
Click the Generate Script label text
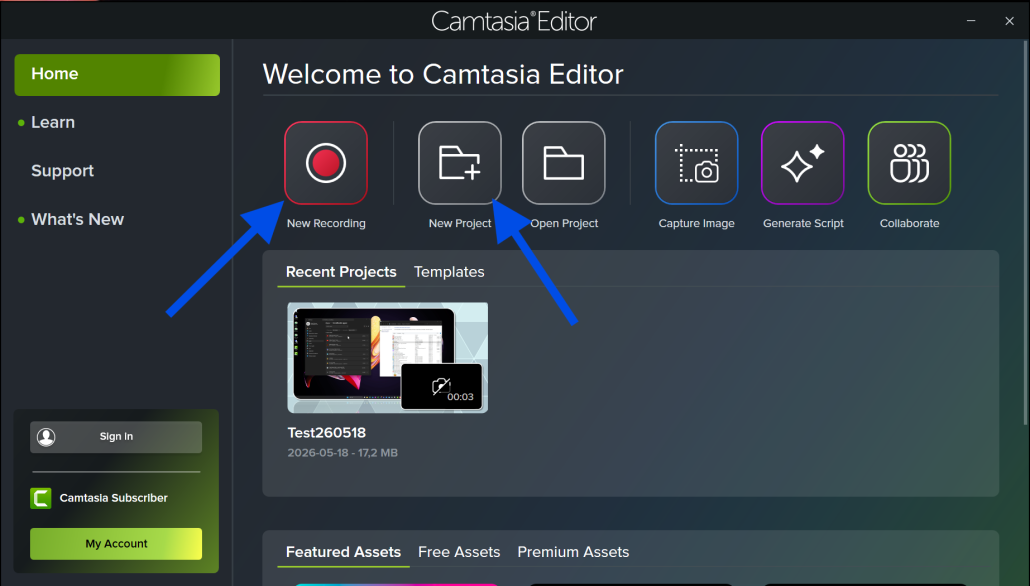803,223
